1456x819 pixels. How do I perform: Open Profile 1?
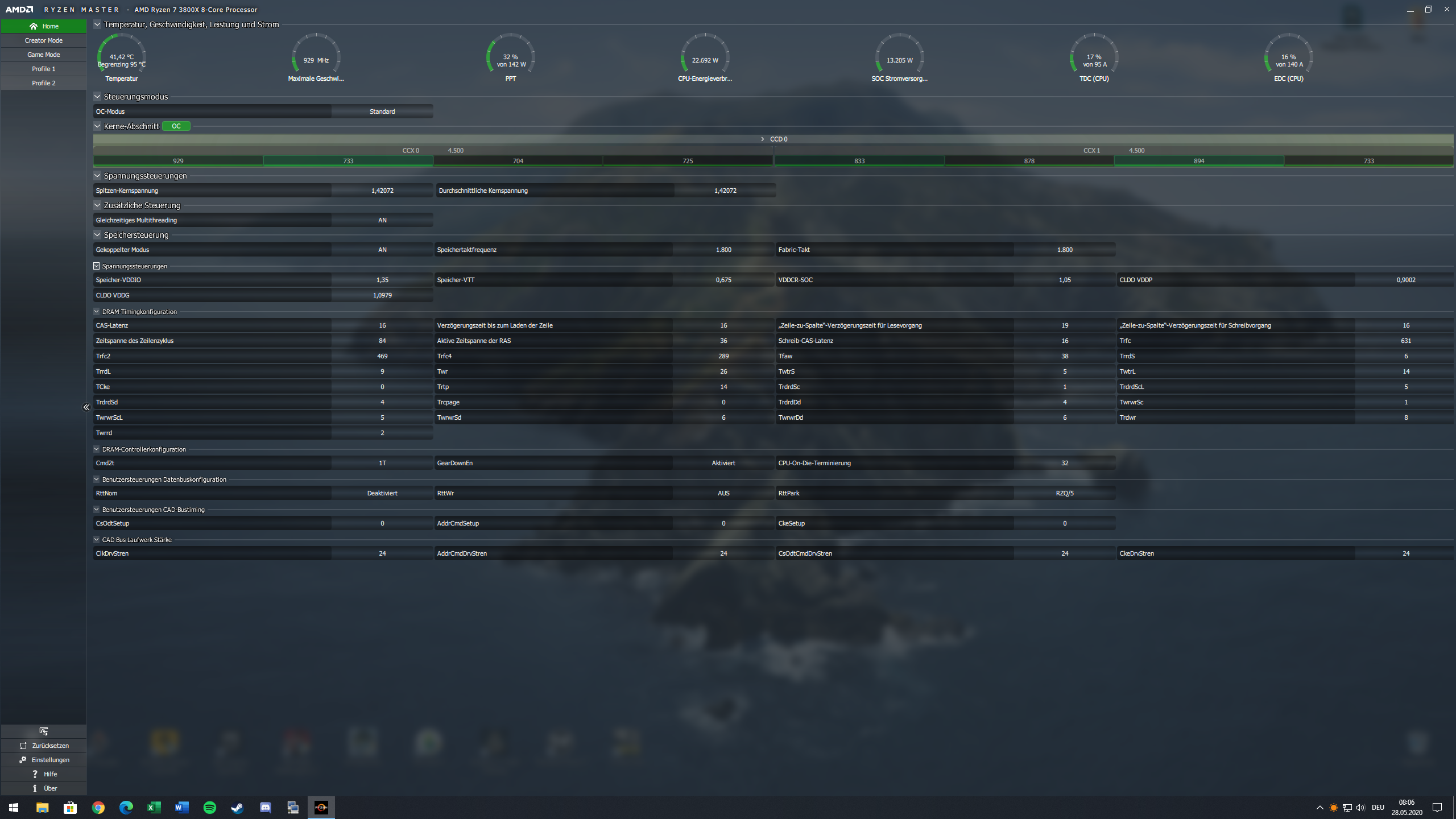tap(44, 69)
